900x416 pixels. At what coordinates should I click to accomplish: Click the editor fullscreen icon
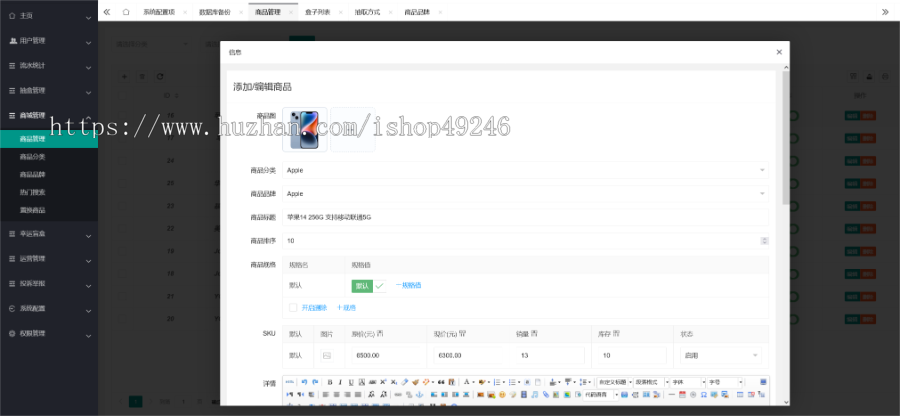point(763,382)
